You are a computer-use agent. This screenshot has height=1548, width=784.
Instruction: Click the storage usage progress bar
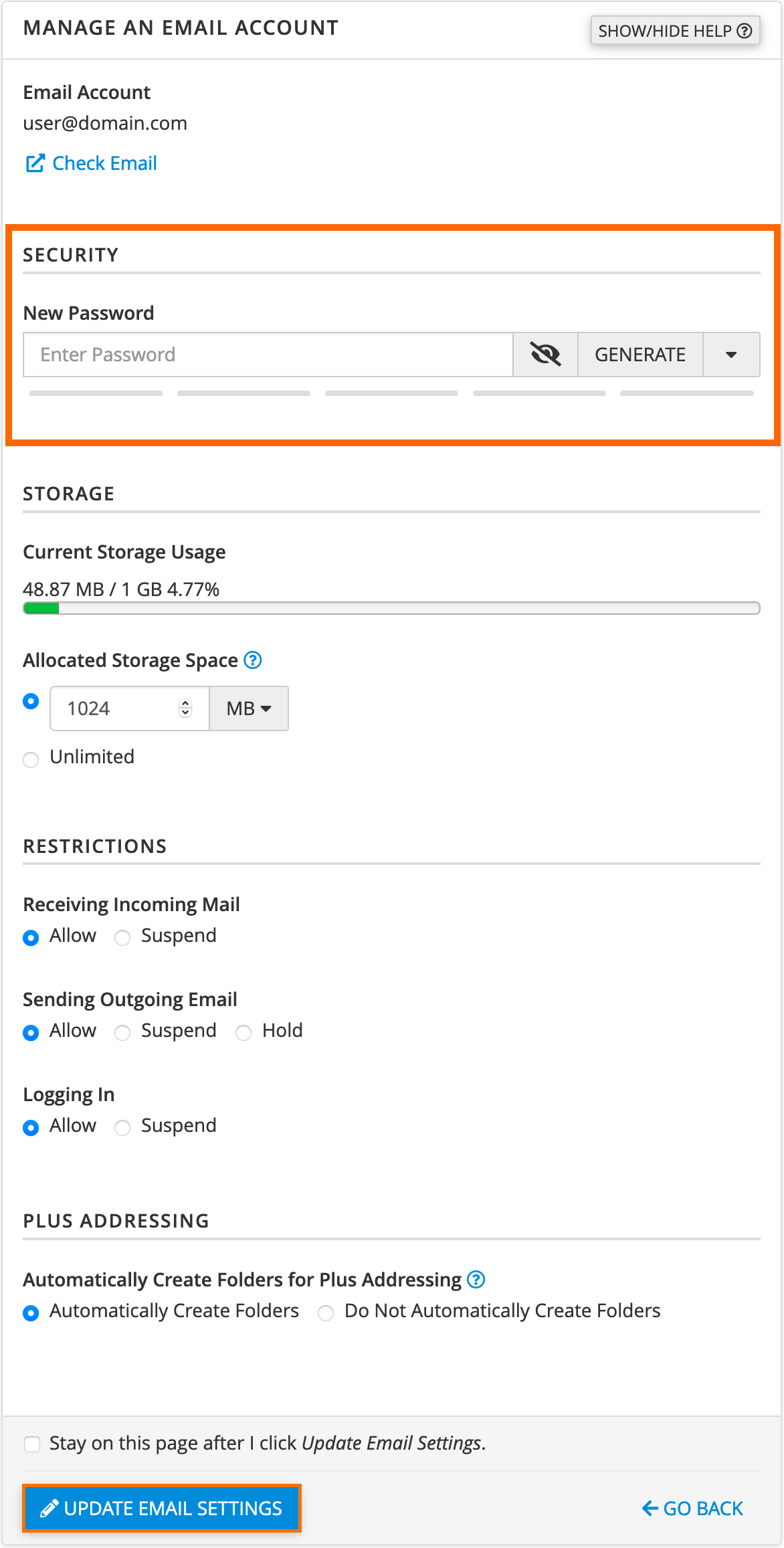pos(391,608)
